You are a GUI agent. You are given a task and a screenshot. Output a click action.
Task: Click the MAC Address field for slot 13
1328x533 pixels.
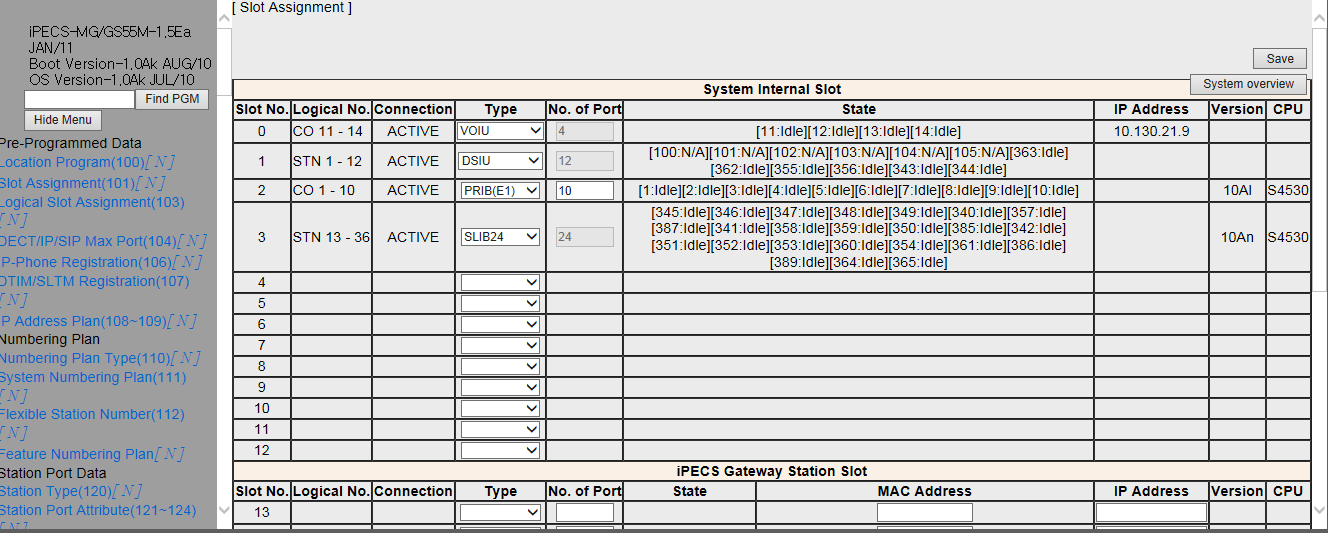pos(924,512)
